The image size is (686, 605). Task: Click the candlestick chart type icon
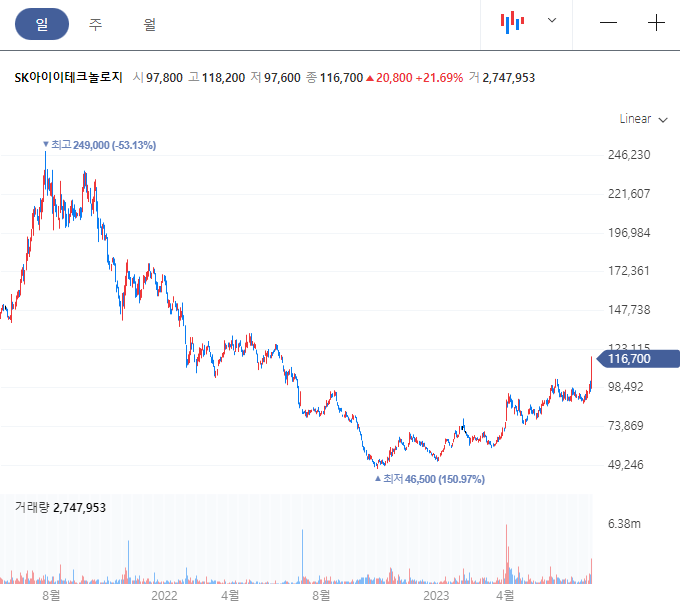tap(512, 22)
